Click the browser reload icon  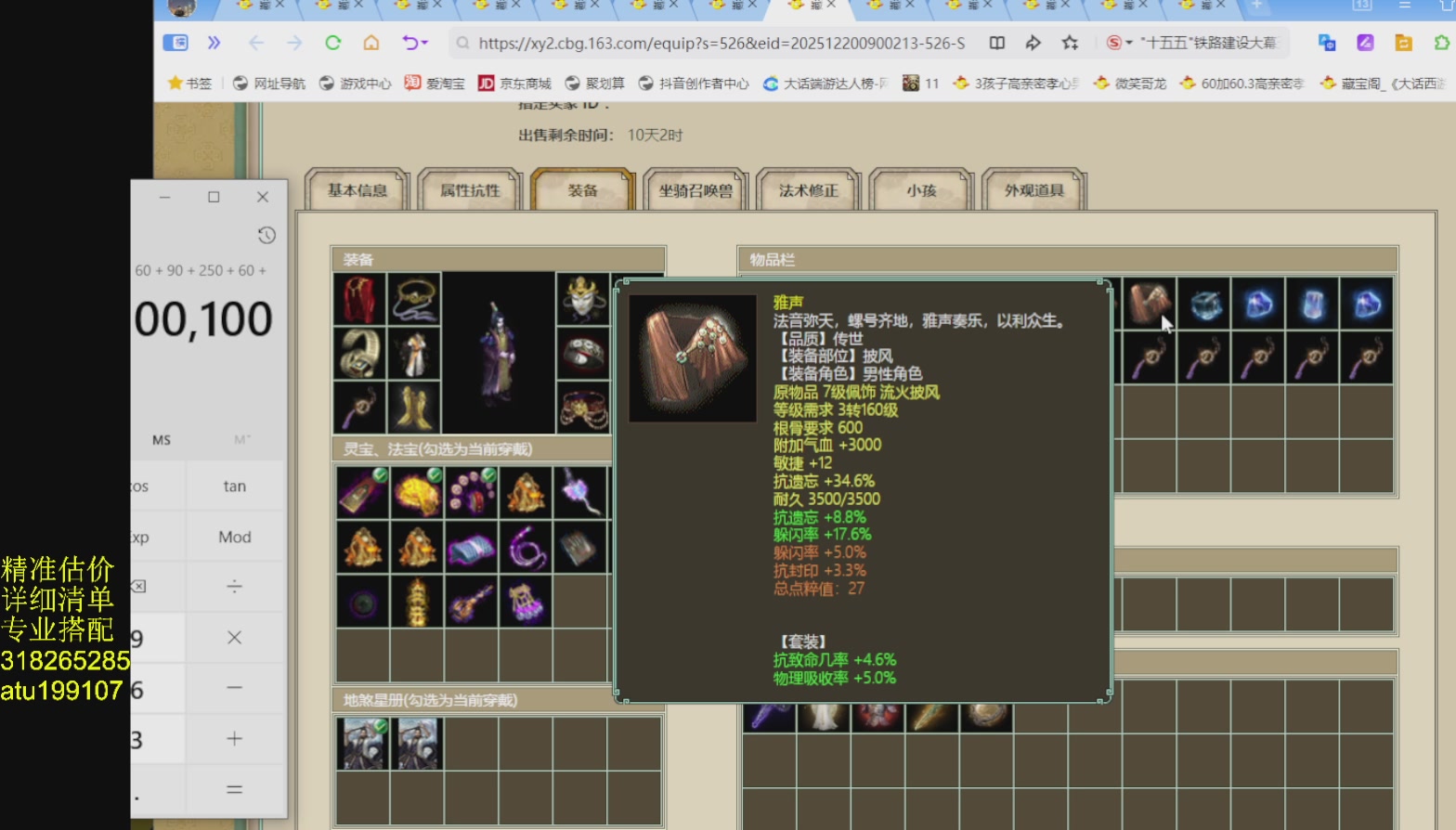click(332, 43)
